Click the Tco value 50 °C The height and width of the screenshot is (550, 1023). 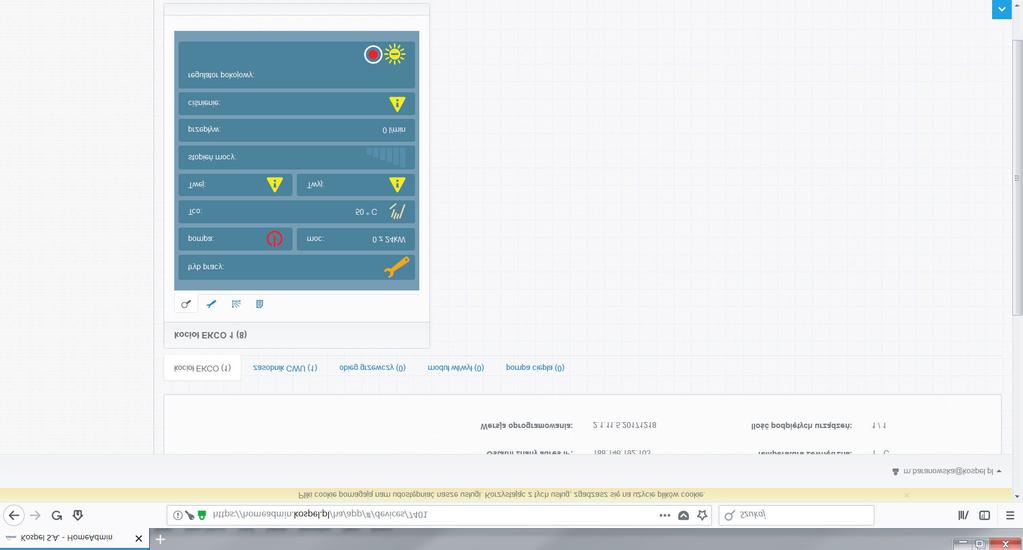(x=366, y=212)
